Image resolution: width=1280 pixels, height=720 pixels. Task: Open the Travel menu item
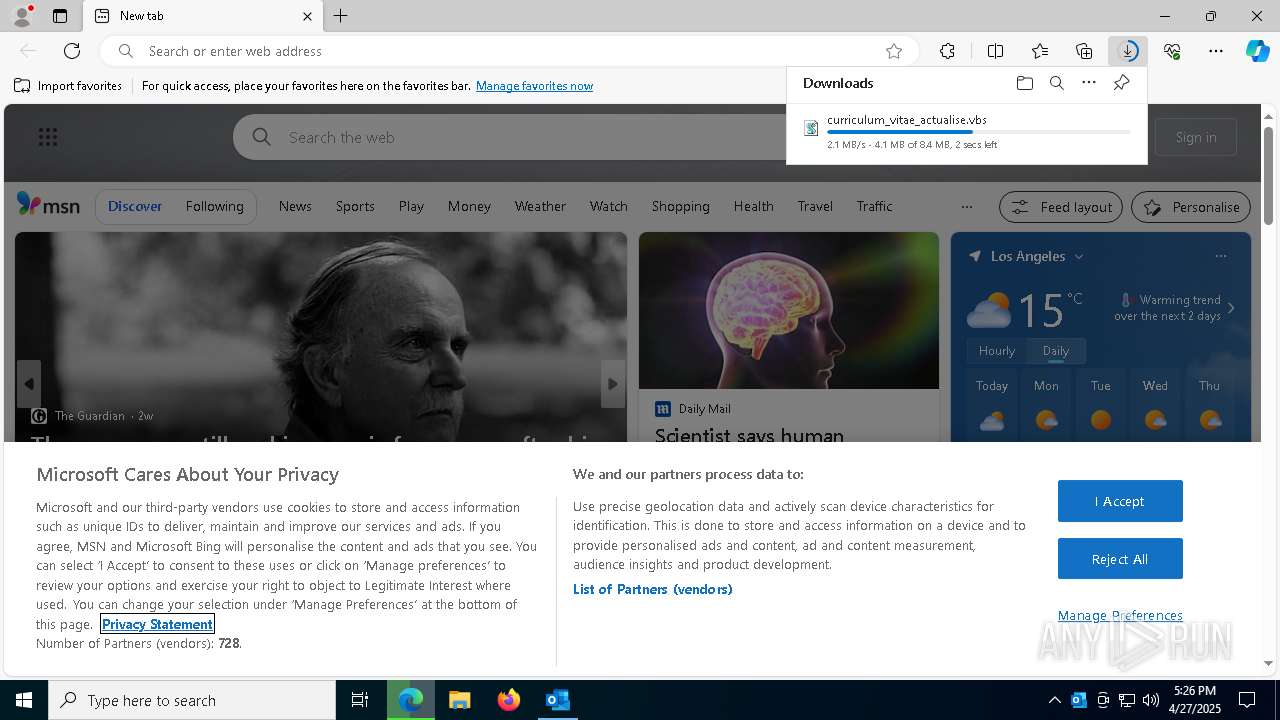pyautogui.click(x=815, y=206)
